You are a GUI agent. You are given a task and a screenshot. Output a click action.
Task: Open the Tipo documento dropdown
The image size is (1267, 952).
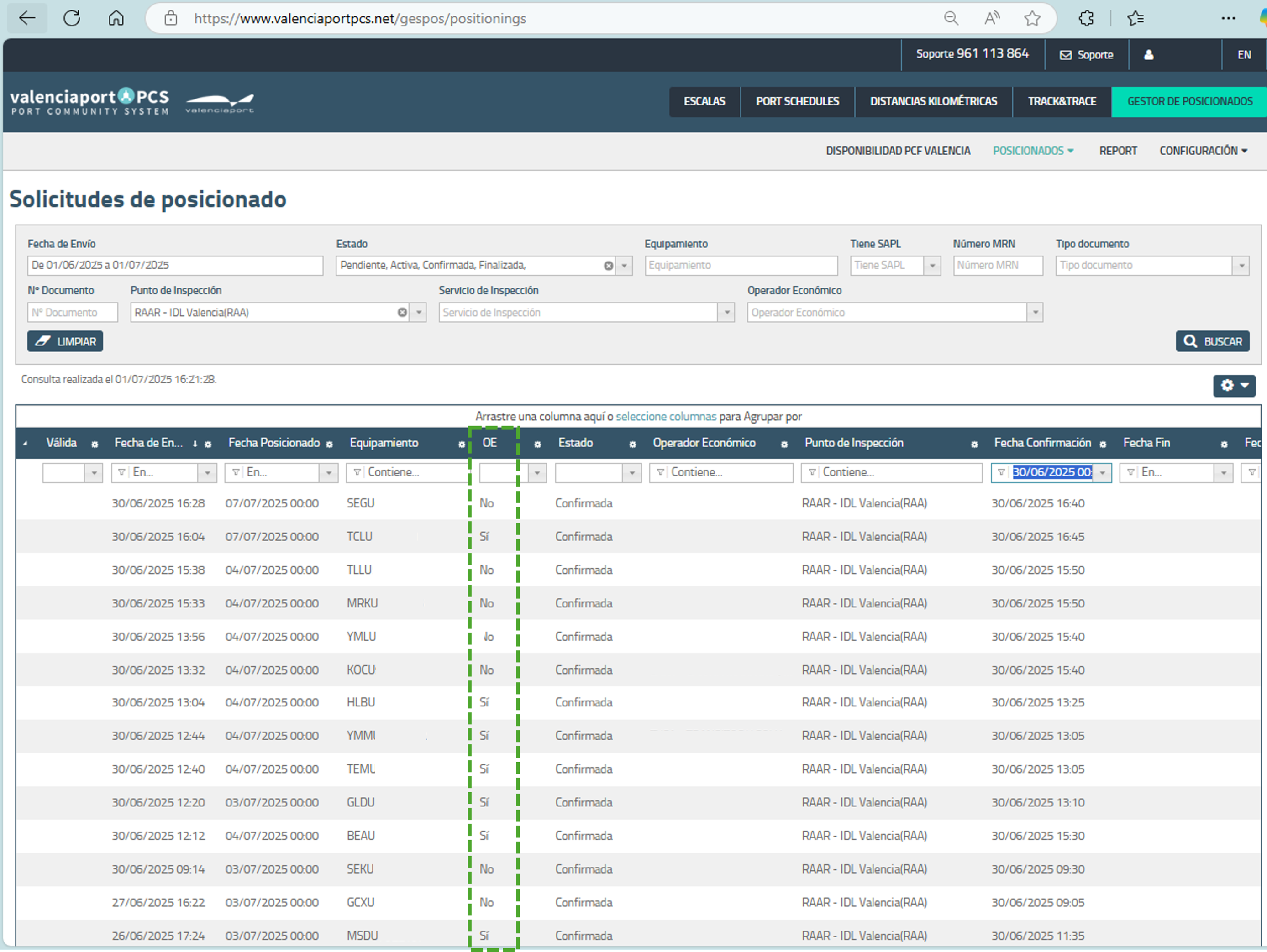(x=1241, y=266)
